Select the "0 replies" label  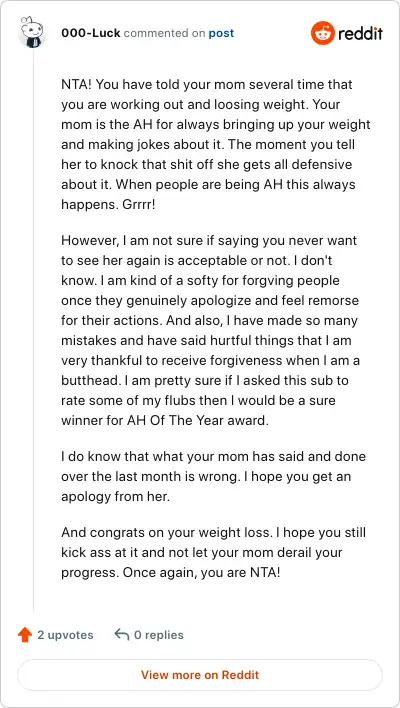pyautogui.click(x=159, y=635)
